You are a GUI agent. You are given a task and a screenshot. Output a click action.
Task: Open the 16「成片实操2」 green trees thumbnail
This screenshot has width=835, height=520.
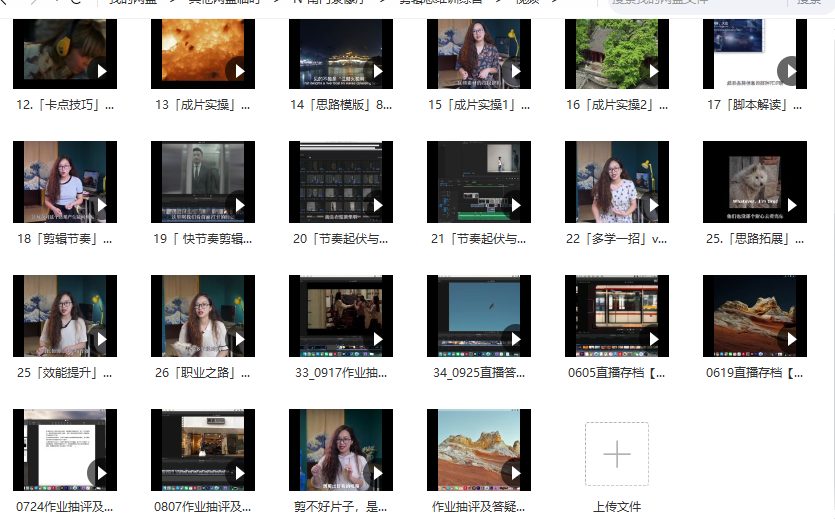[x=617, y=54]
